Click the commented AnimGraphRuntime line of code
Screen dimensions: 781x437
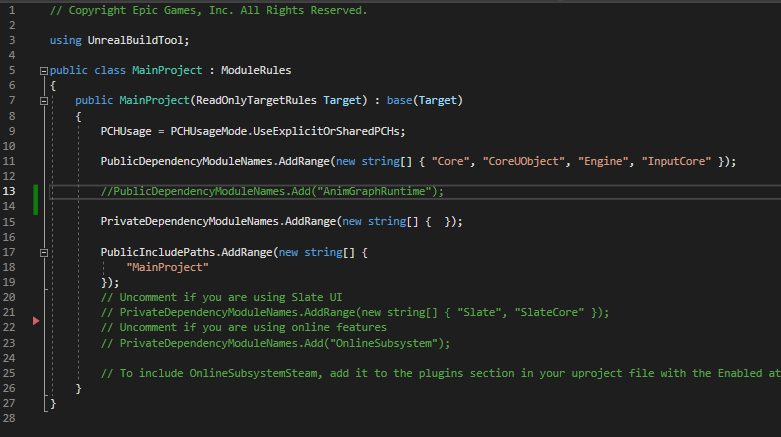272,191
